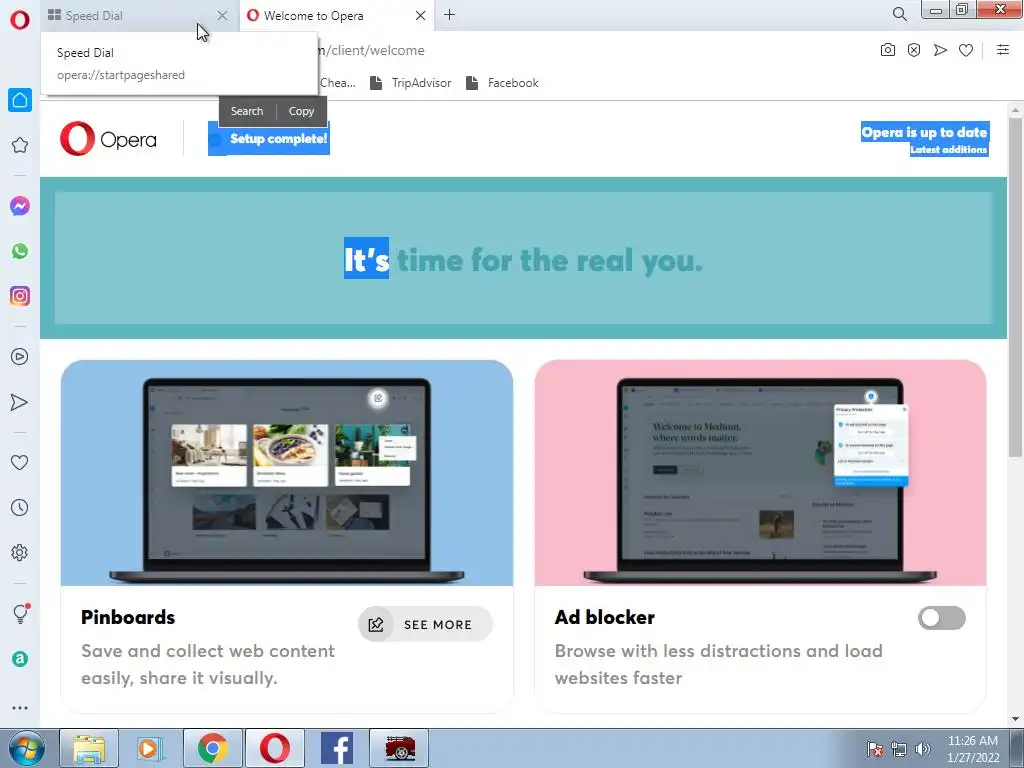
Task: Open Windows Explorer from taskbar
Action: tap(89, 748)
